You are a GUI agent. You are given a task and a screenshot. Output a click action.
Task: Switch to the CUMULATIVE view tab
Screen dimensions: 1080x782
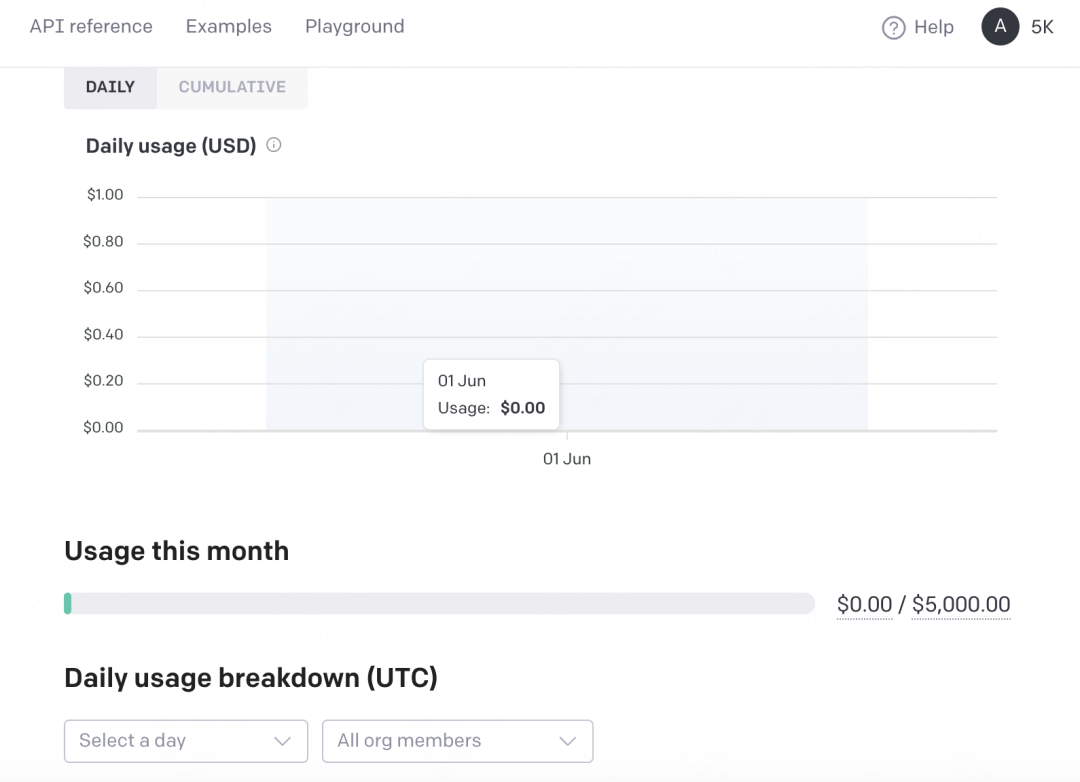coord(232,87)
